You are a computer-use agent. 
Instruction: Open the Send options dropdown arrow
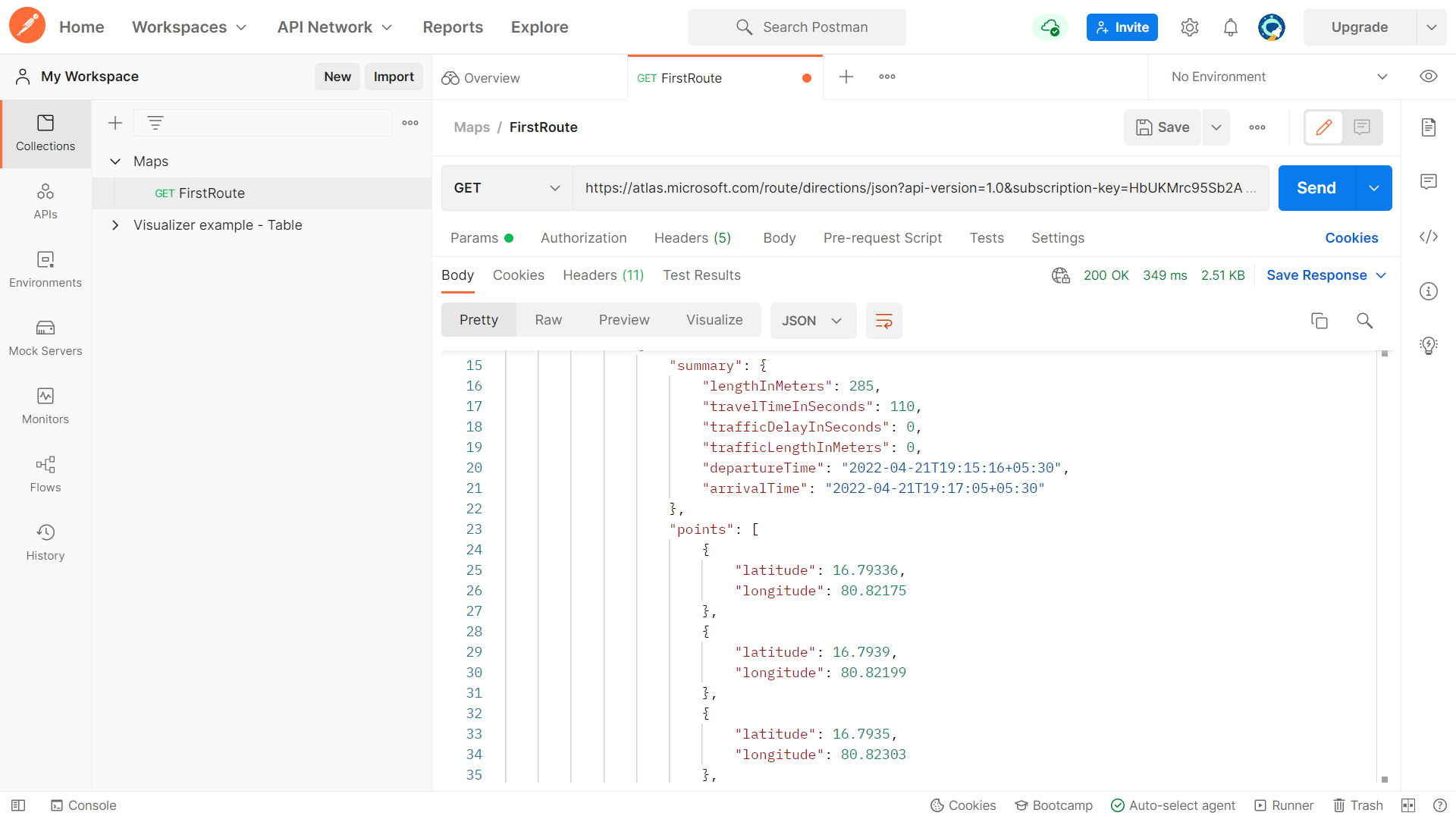tap(1374, 188)
